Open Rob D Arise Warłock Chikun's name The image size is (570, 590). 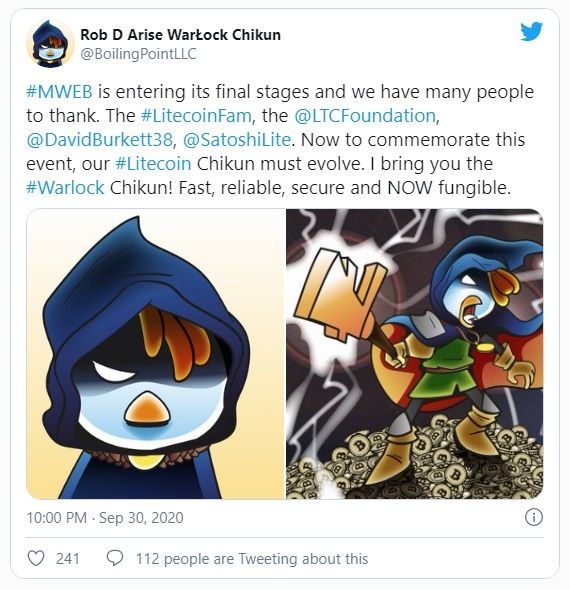pos(181,35)
